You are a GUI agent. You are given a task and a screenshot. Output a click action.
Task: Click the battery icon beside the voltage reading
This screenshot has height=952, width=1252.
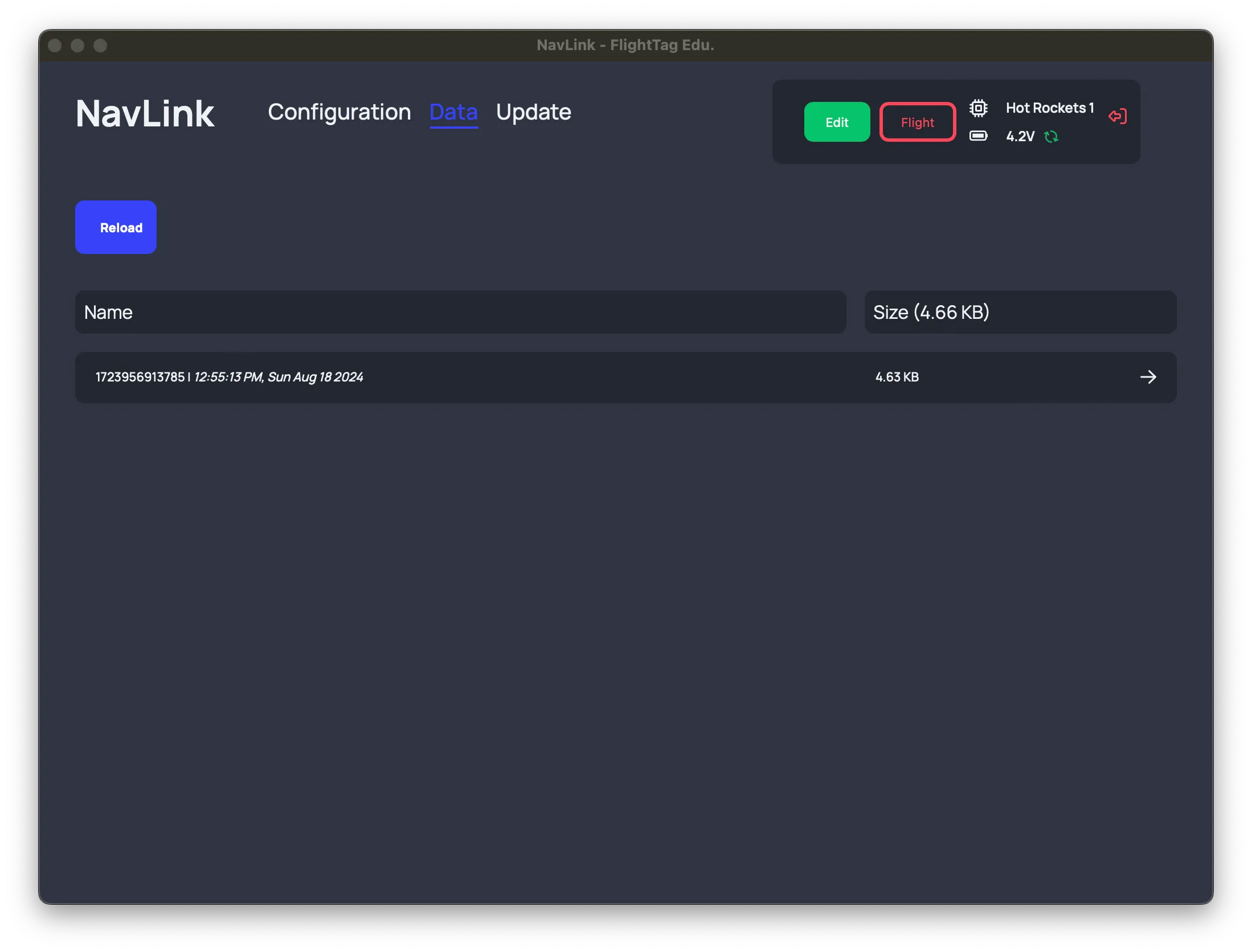point(979,137)
